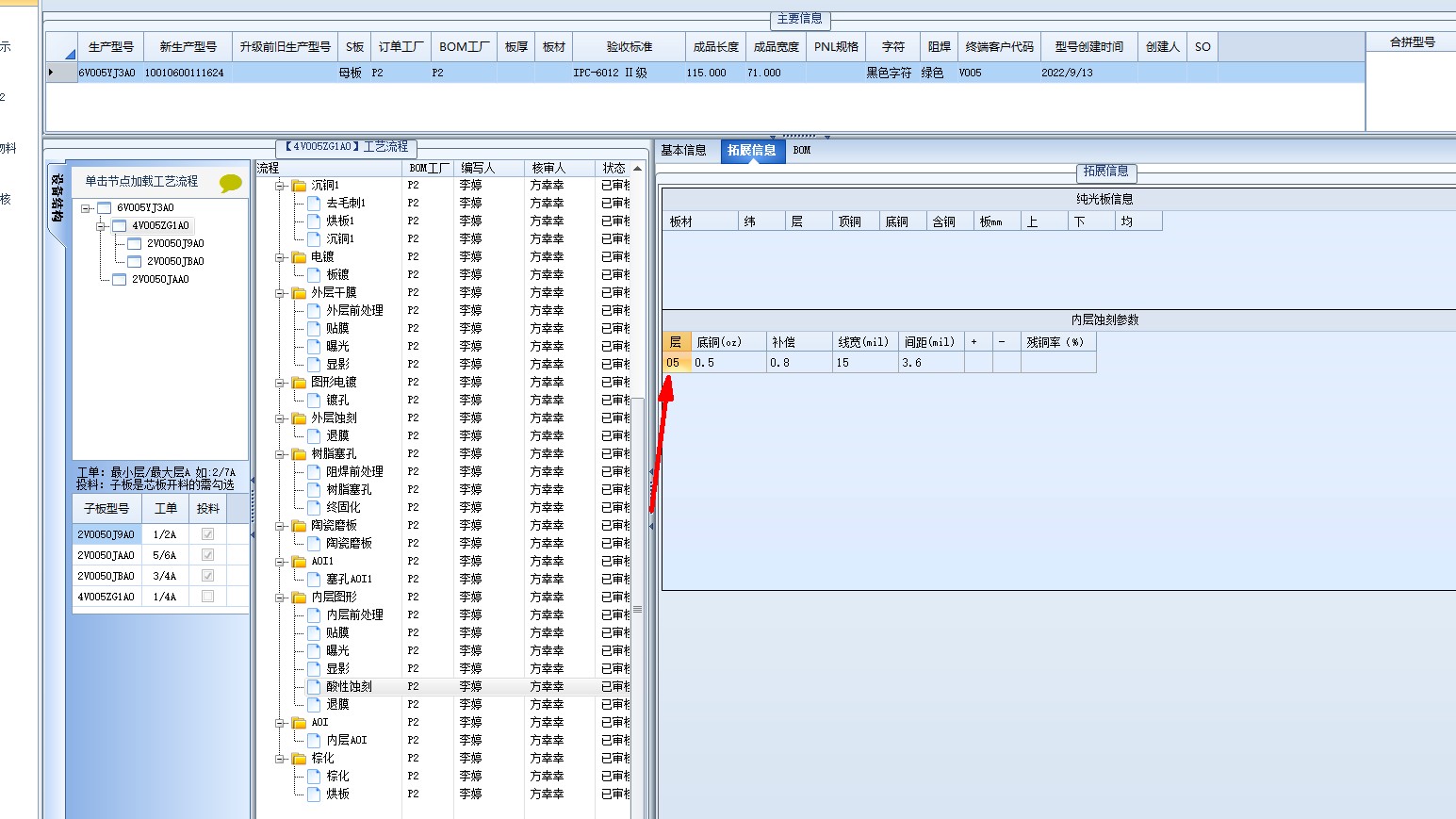Collapse the 电镀 process group
The width and height of the screenshot is (1456, 819).
280,257
